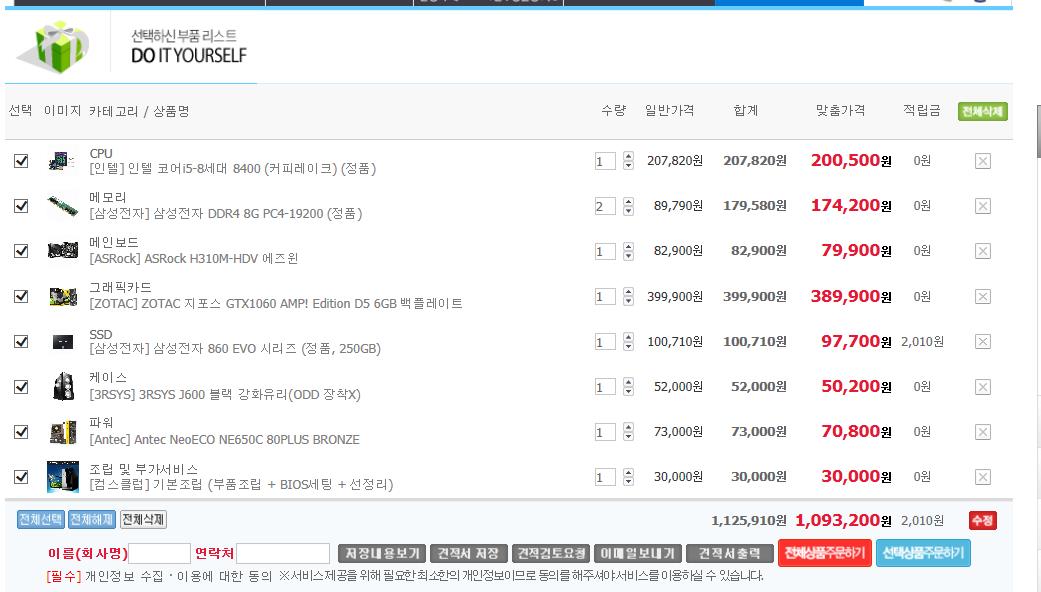
Task: Save the estimate with 견적서 저장
Action: [469, 554]
